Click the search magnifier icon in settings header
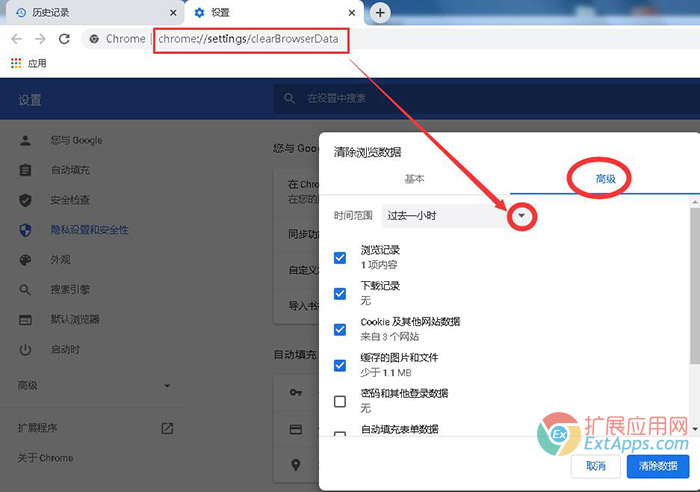 click(x=289, y=98)
